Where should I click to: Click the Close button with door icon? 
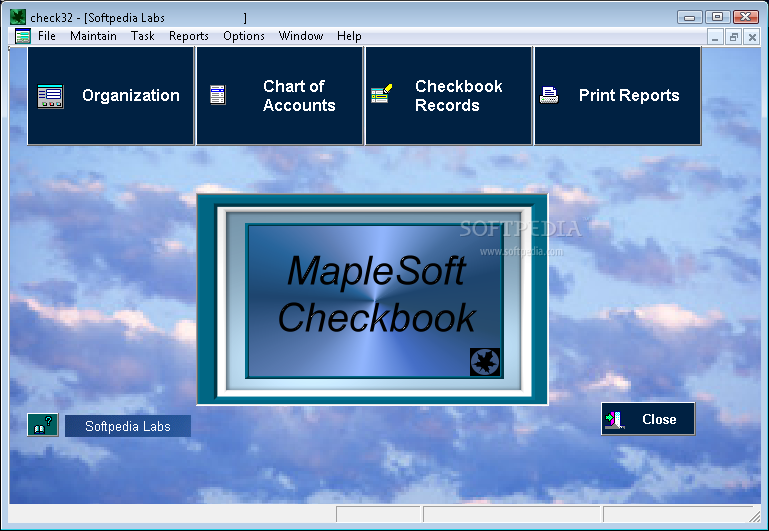coord(648,419)
